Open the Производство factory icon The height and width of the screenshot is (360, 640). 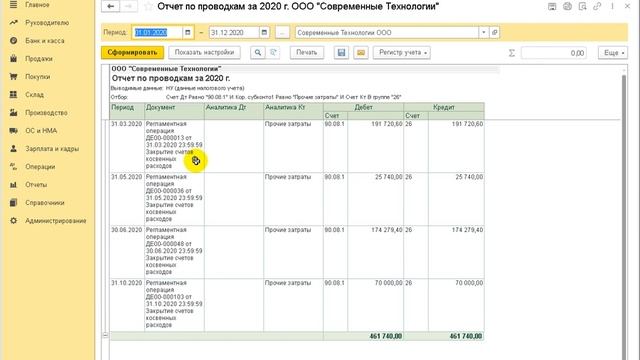(x=13, y=113)
